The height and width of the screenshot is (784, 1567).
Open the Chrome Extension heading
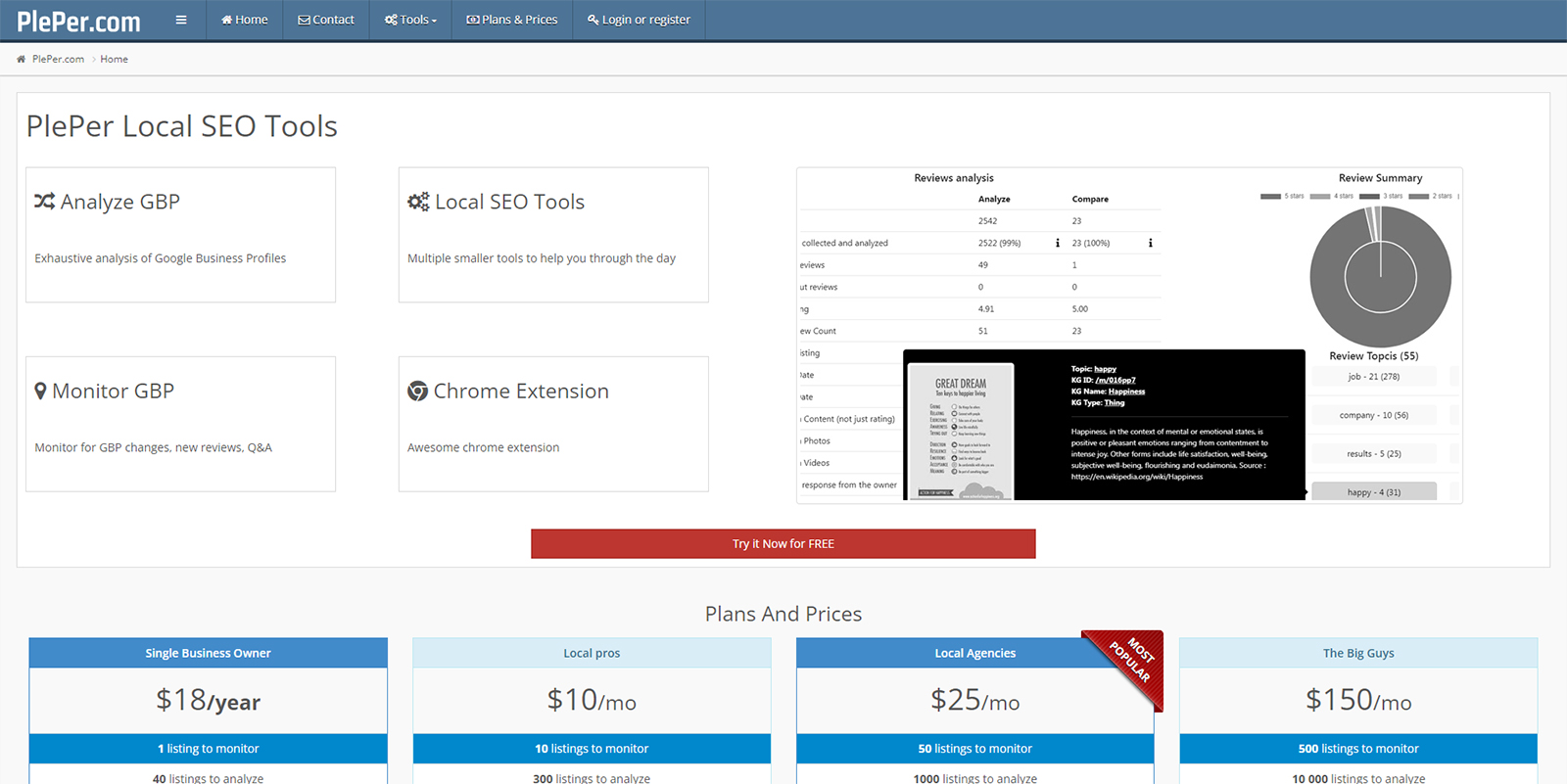pyautogui.click(x=521, y=391)
